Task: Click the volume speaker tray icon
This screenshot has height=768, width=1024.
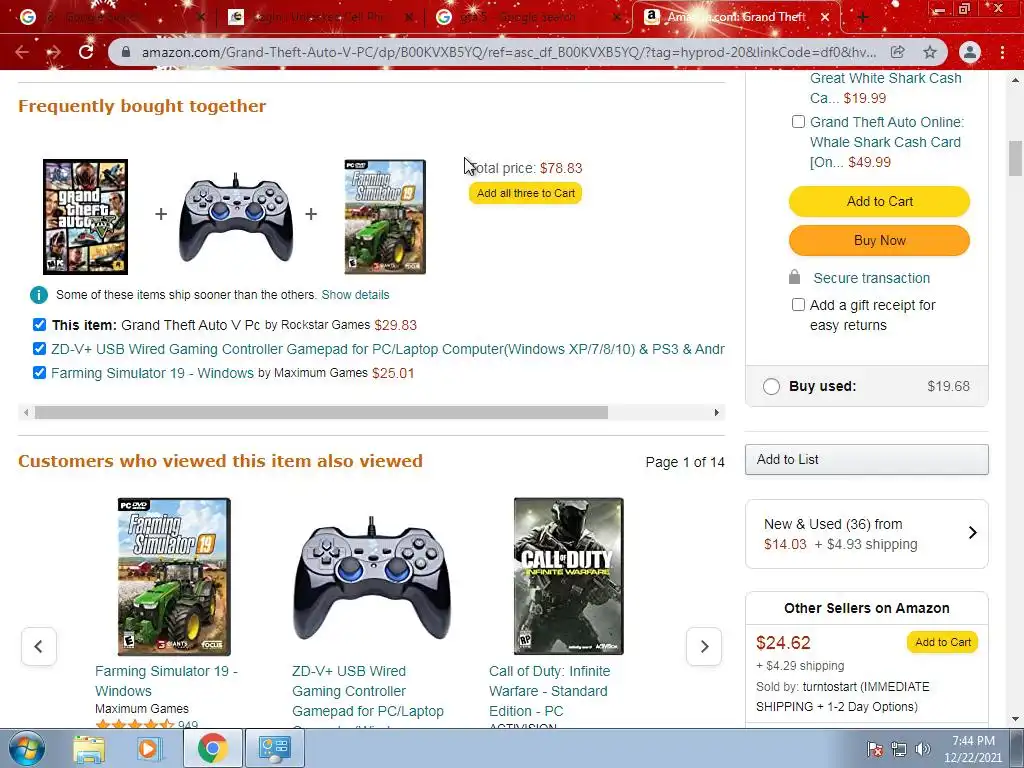Action: (x=923, y=749)
